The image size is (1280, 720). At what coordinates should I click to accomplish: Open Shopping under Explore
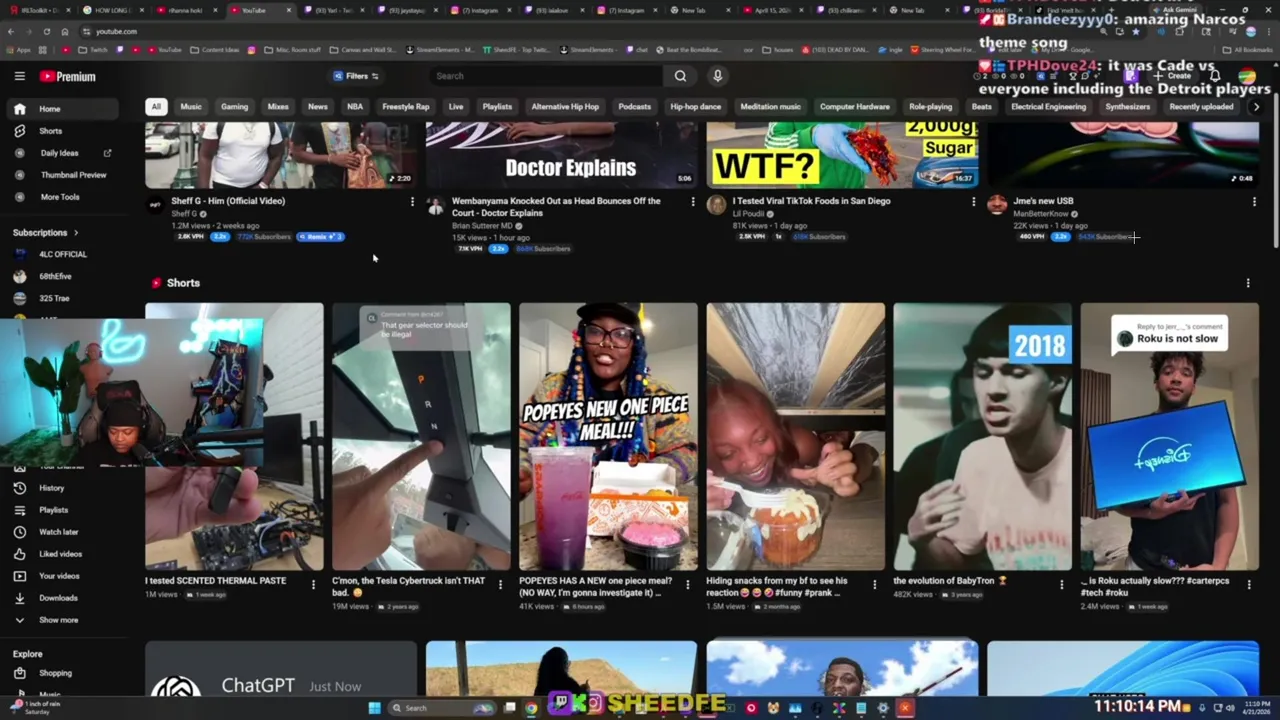[65, 673]
